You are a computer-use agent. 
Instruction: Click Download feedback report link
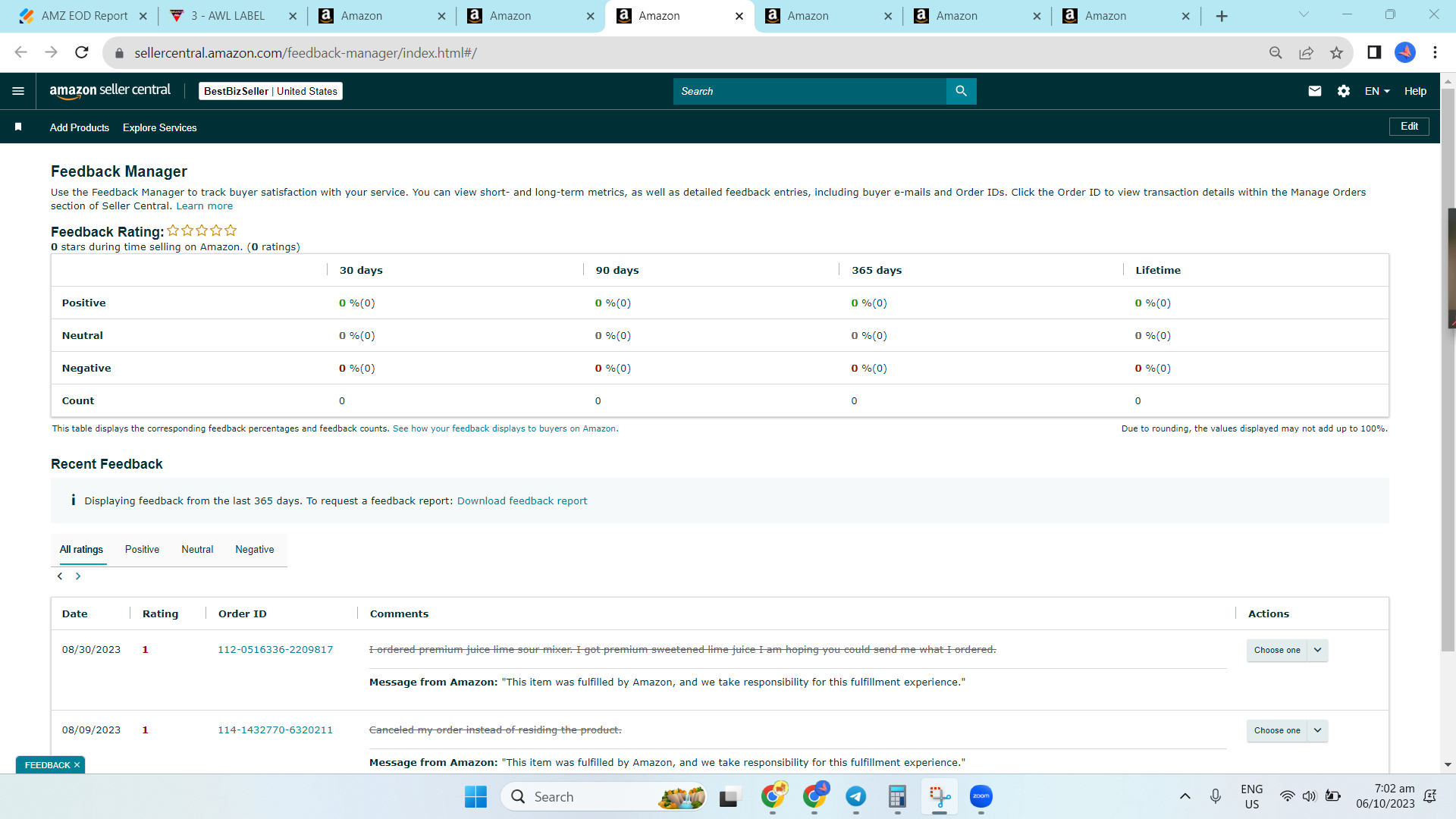click(x=522, y=501)
